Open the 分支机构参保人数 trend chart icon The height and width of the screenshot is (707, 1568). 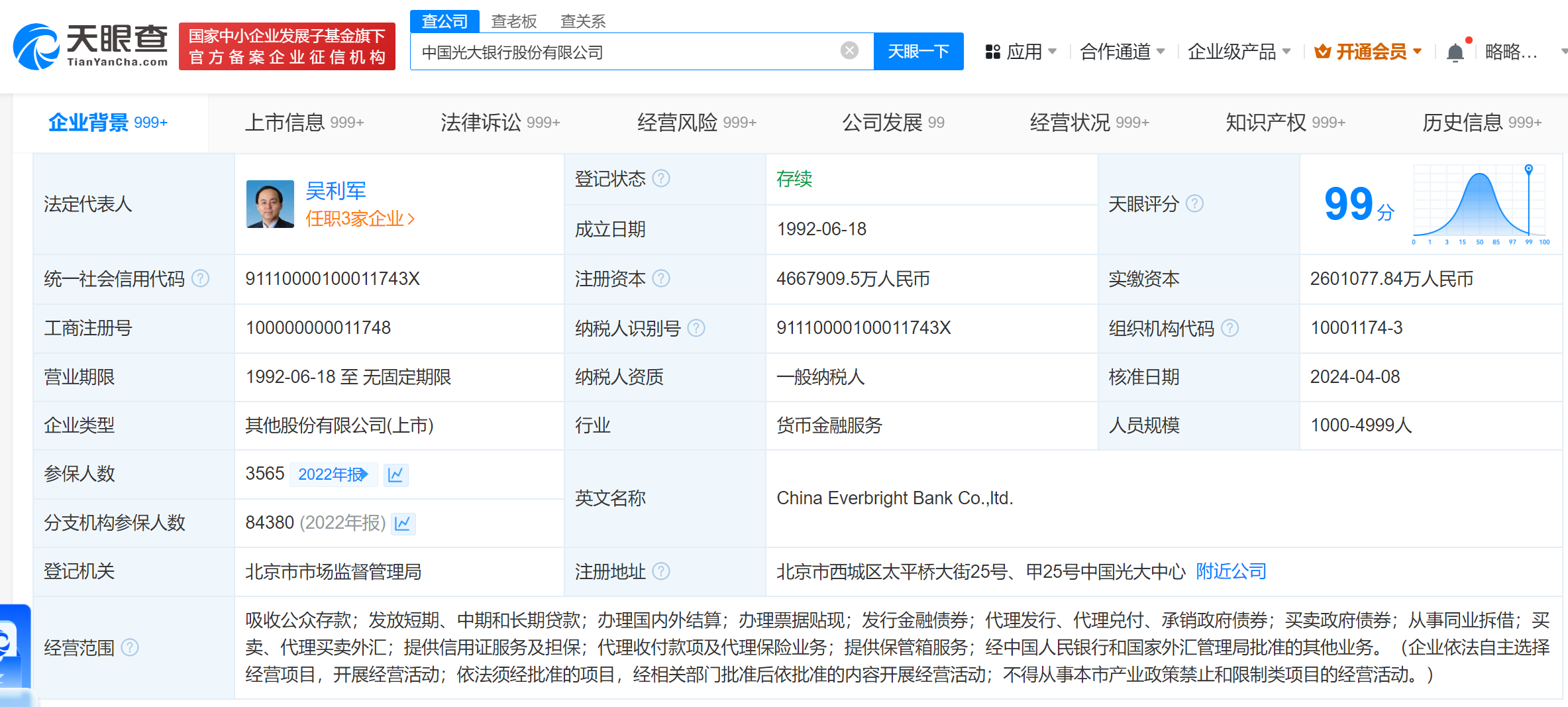tap(403, 523)
